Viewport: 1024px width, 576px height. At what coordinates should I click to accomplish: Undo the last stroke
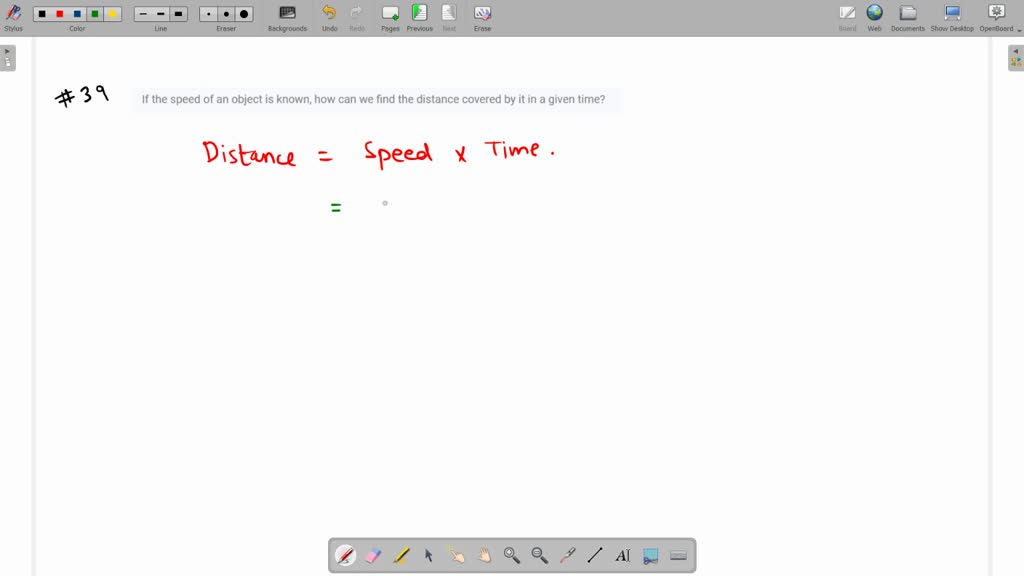[329, 15]
